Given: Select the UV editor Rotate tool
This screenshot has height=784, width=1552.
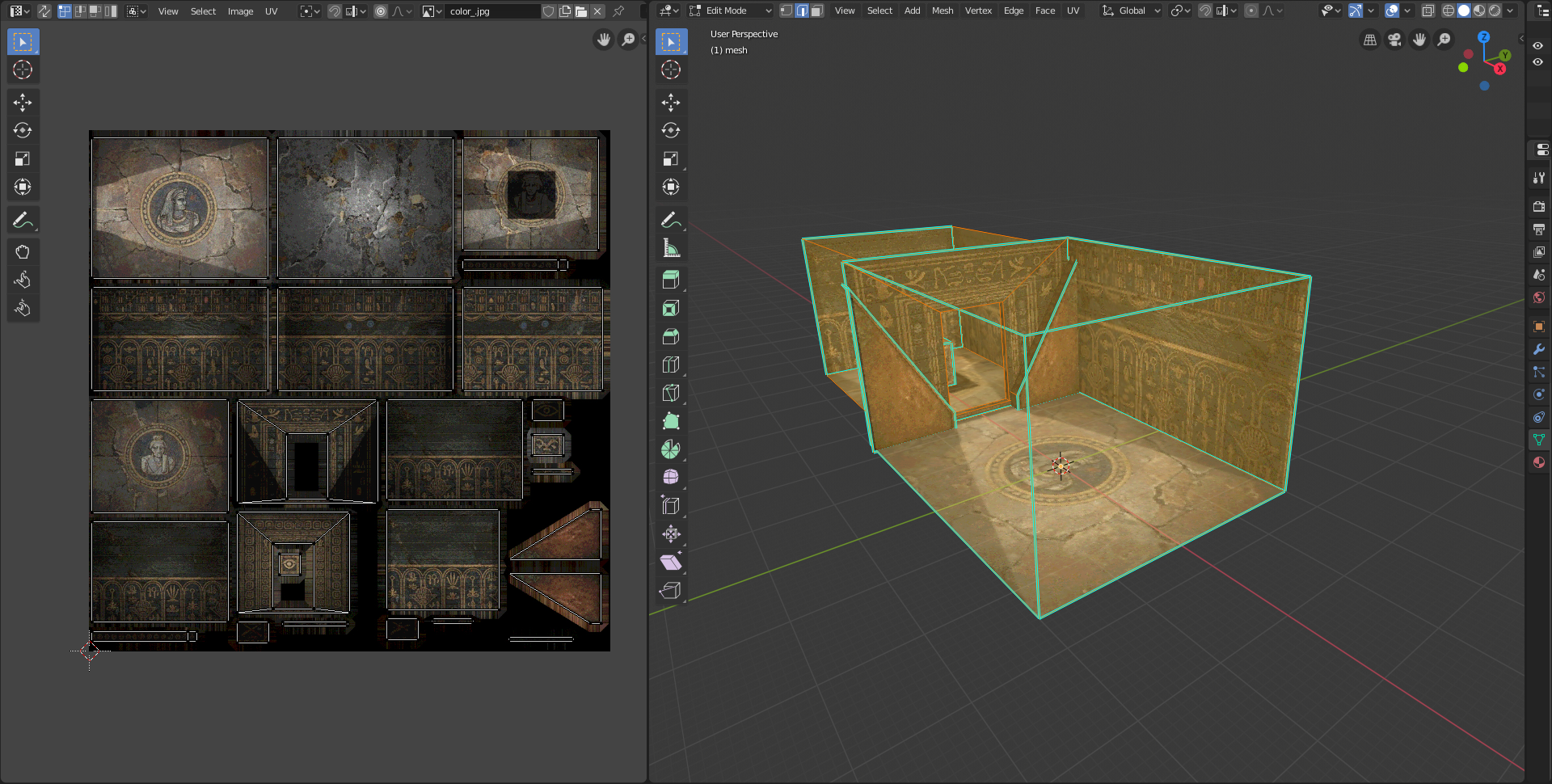Looking at the screenshot, I should tap(23, 130).
